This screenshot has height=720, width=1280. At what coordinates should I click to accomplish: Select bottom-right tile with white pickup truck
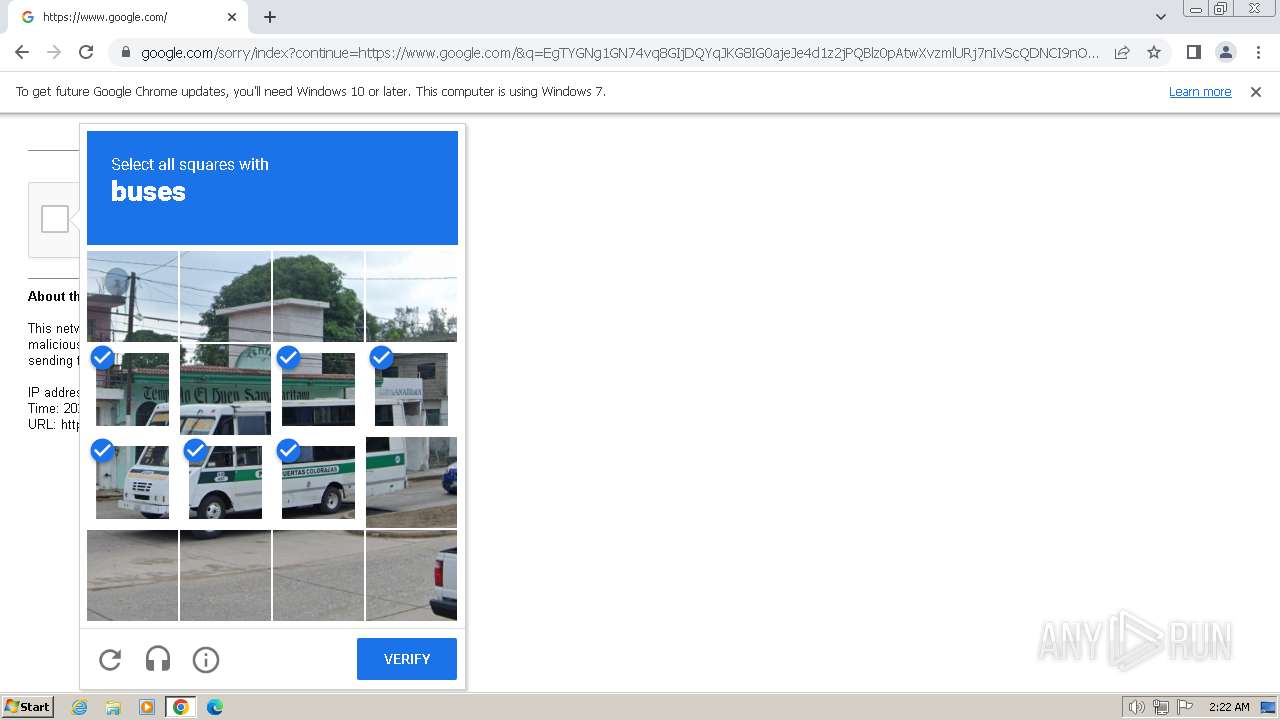pyautogui.click(x=411, y=575)
